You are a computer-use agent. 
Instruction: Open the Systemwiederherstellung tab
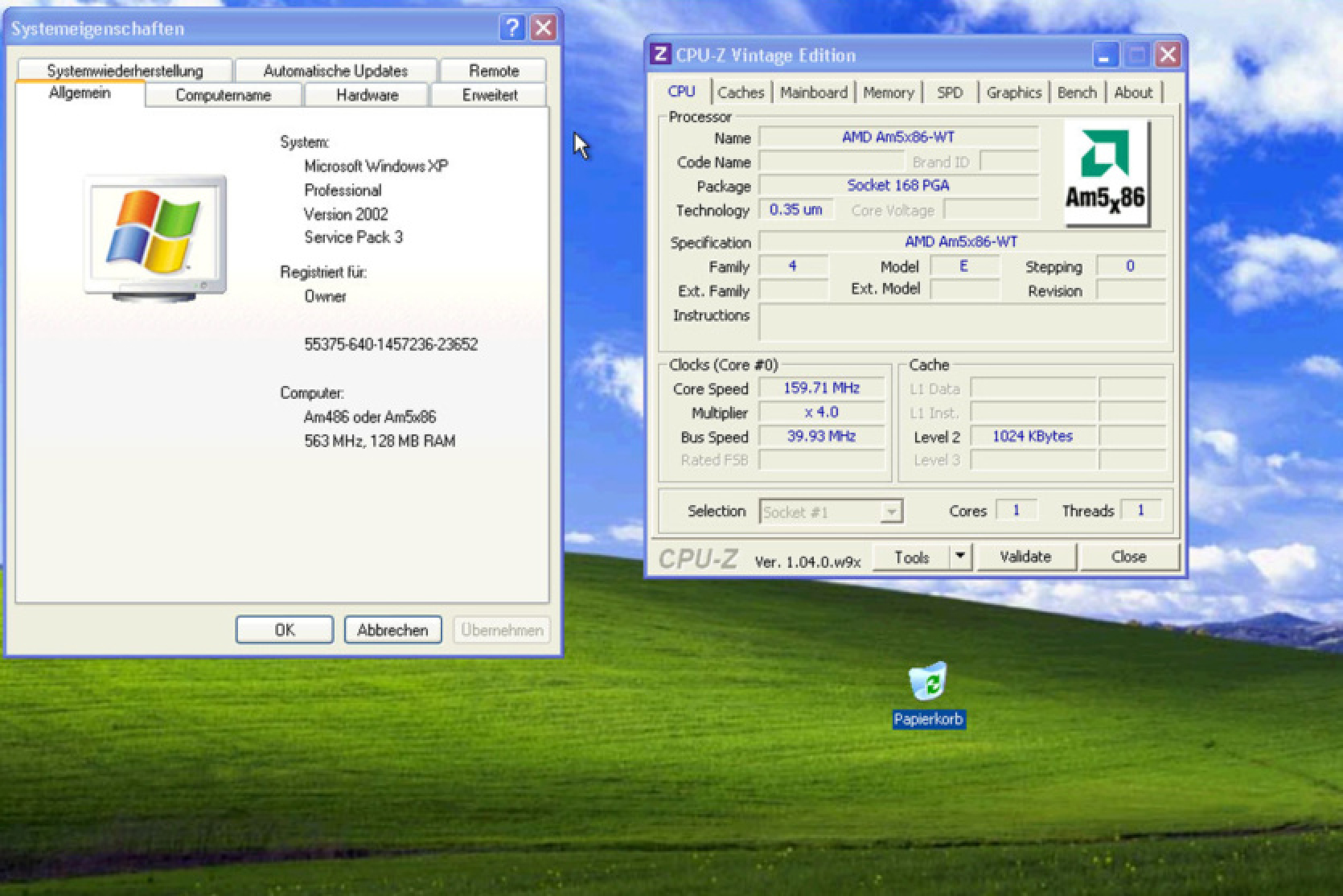pos(125,71)
